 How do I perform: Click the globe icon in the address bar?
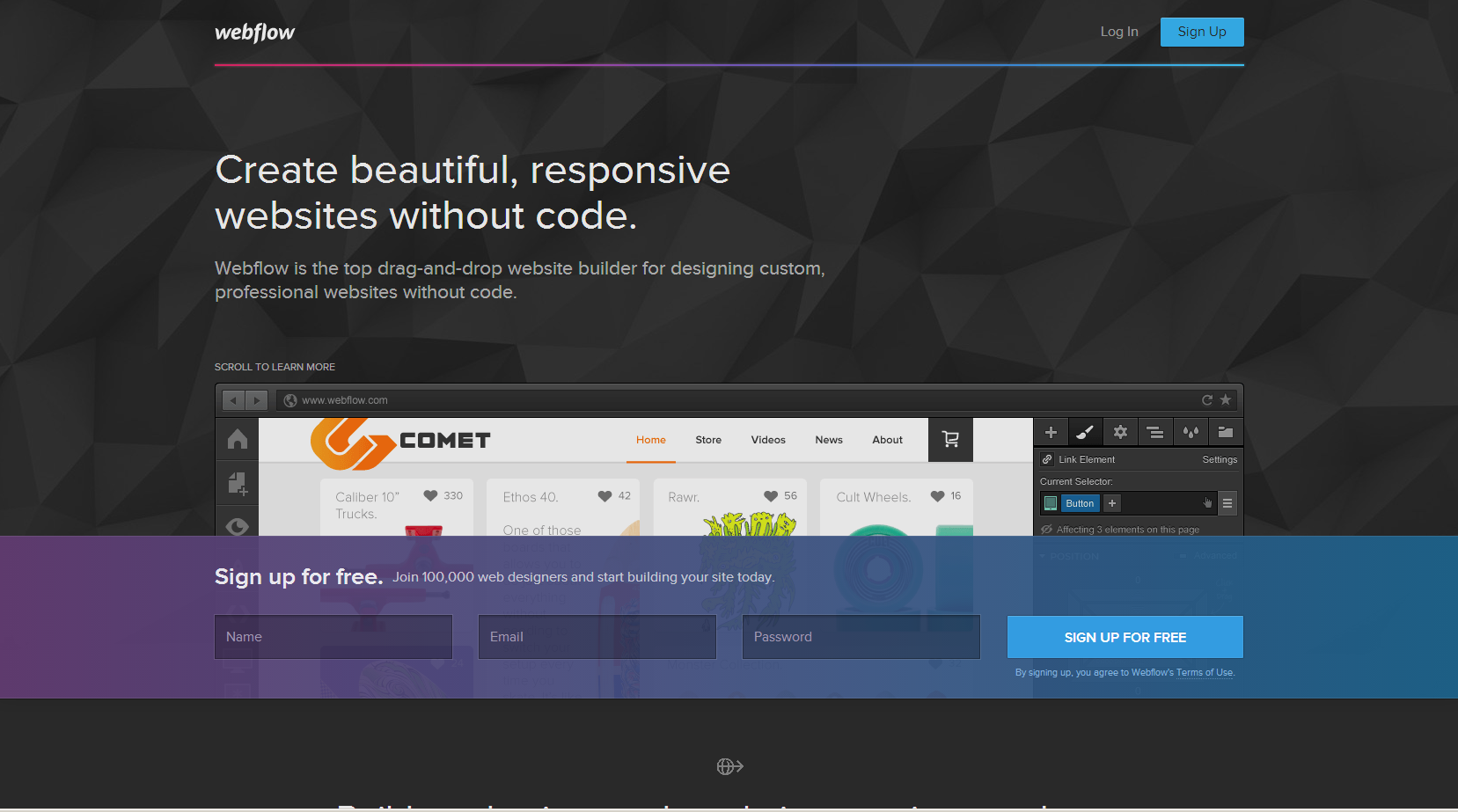tap(290, 400)
